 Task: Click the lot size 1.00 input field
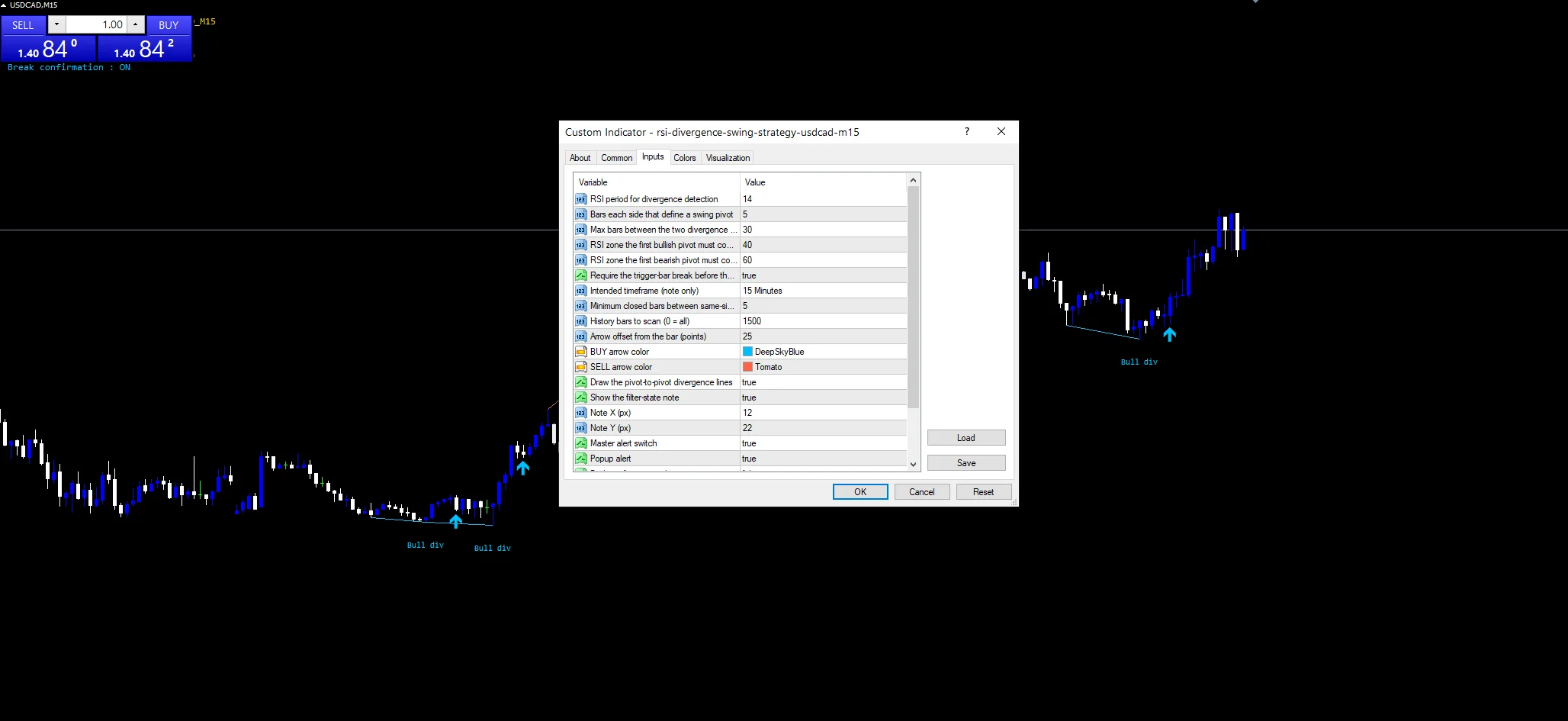(x=95, y=24)
